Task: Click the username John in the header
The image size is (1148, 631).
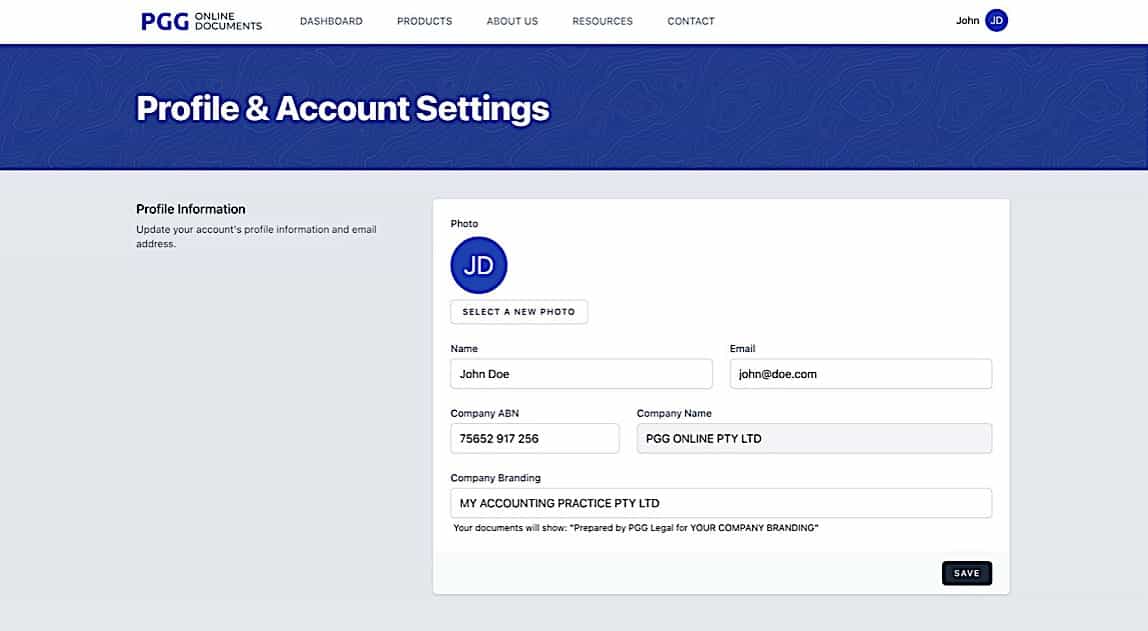Action: (967, 20)
